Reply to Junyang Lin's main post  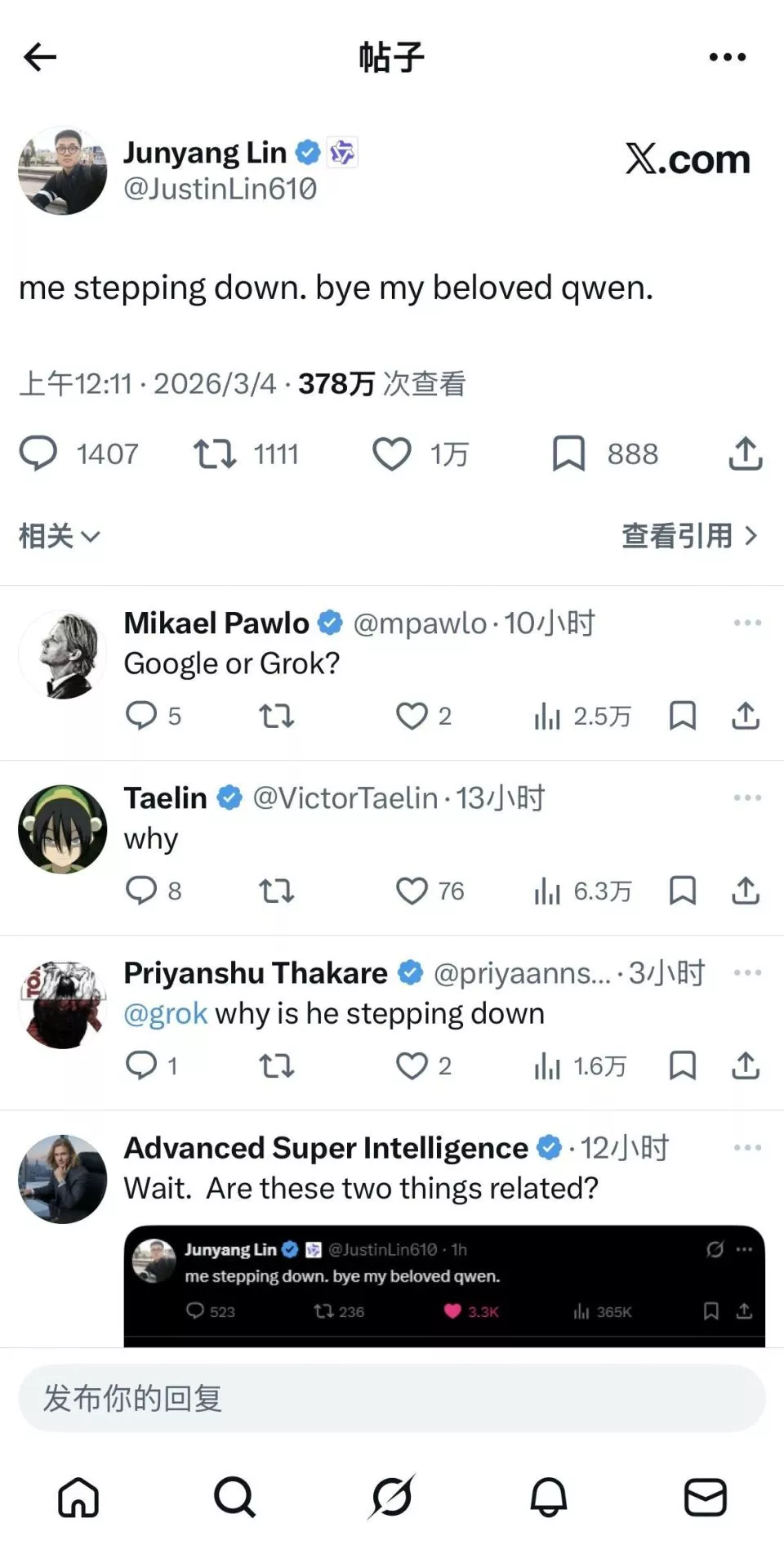click(x=38, y=453)
